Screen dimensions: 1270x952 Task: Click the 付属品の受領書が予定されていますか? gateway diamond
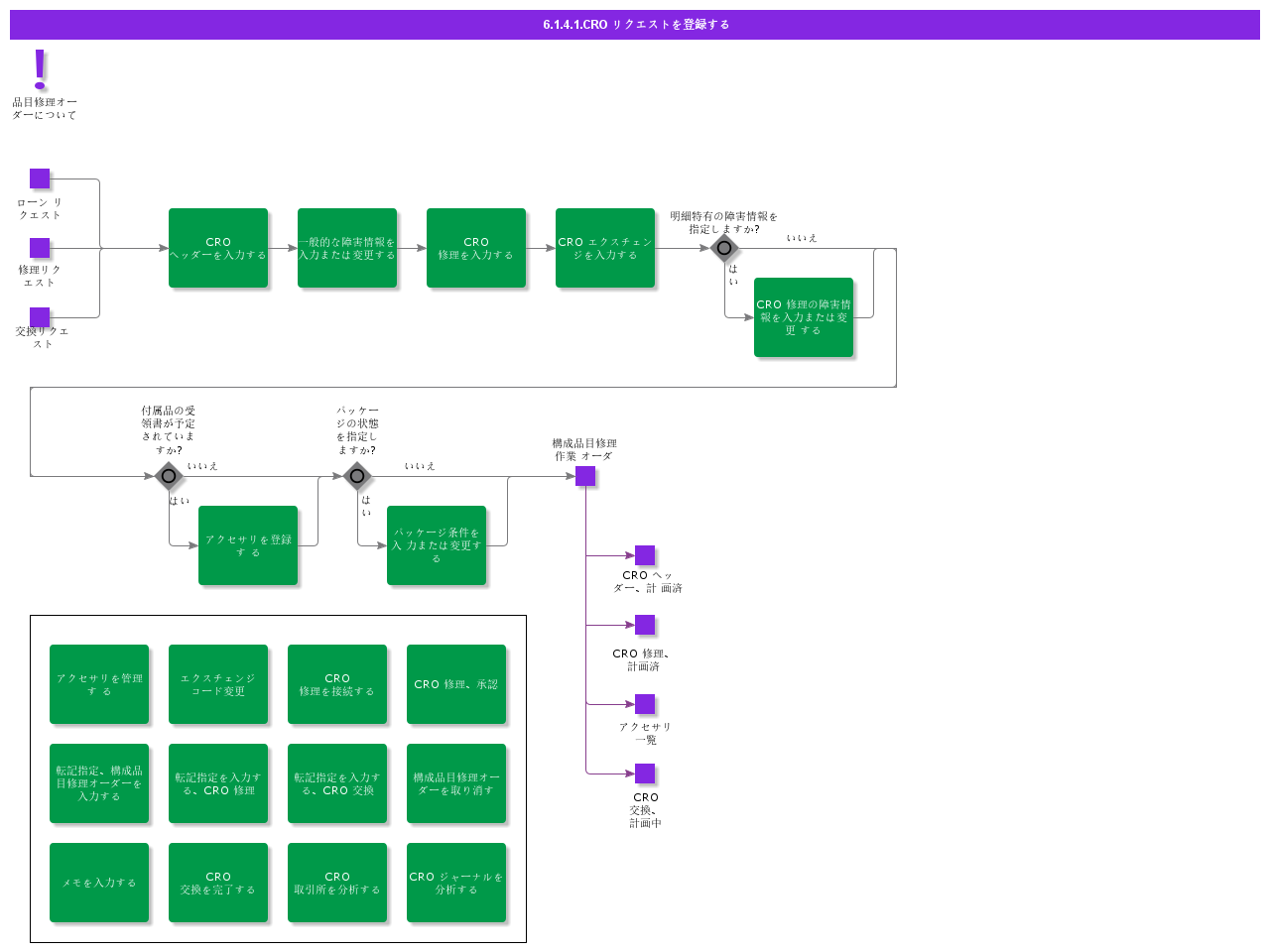169,476
